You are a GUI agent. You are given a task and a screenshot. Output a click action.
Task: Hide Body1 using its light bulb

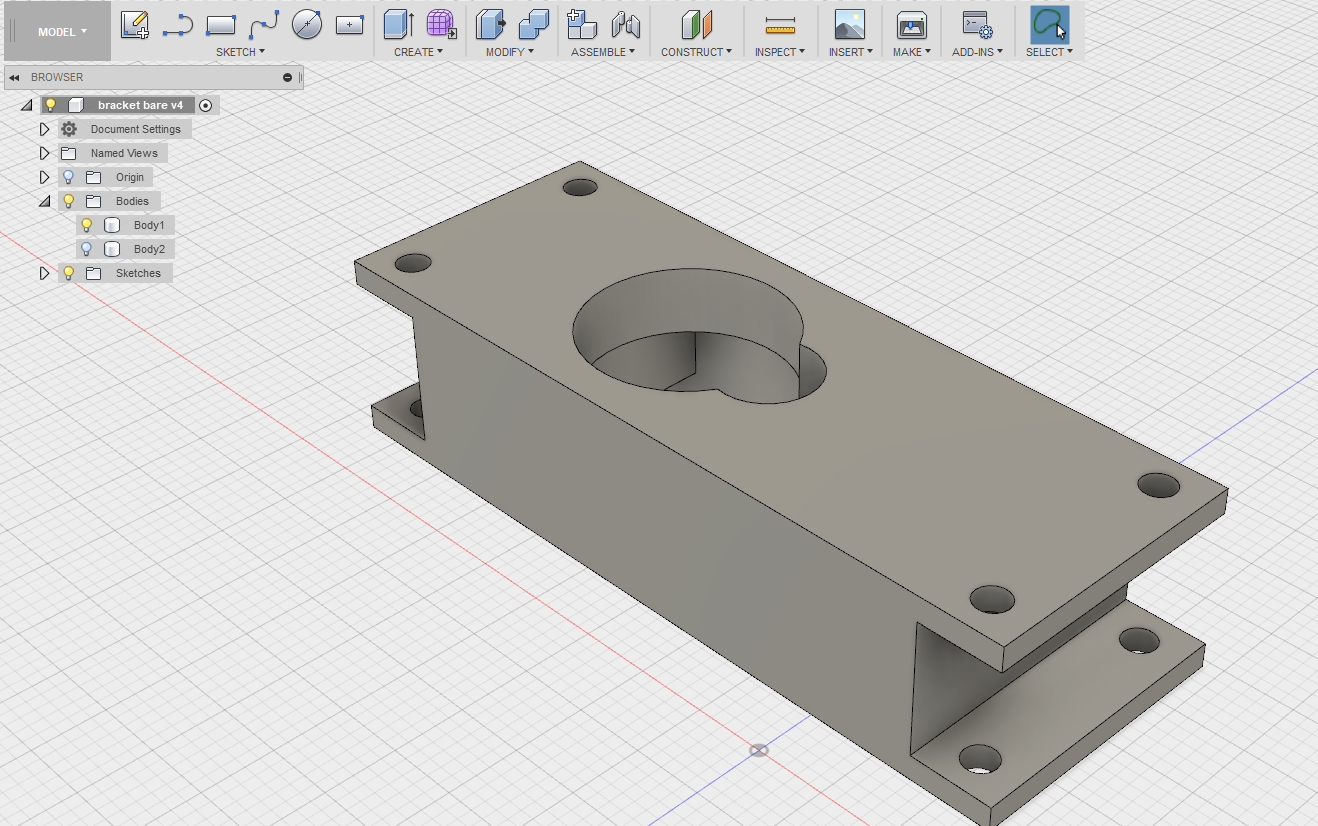pyautogui.click(x=86, y=225)
